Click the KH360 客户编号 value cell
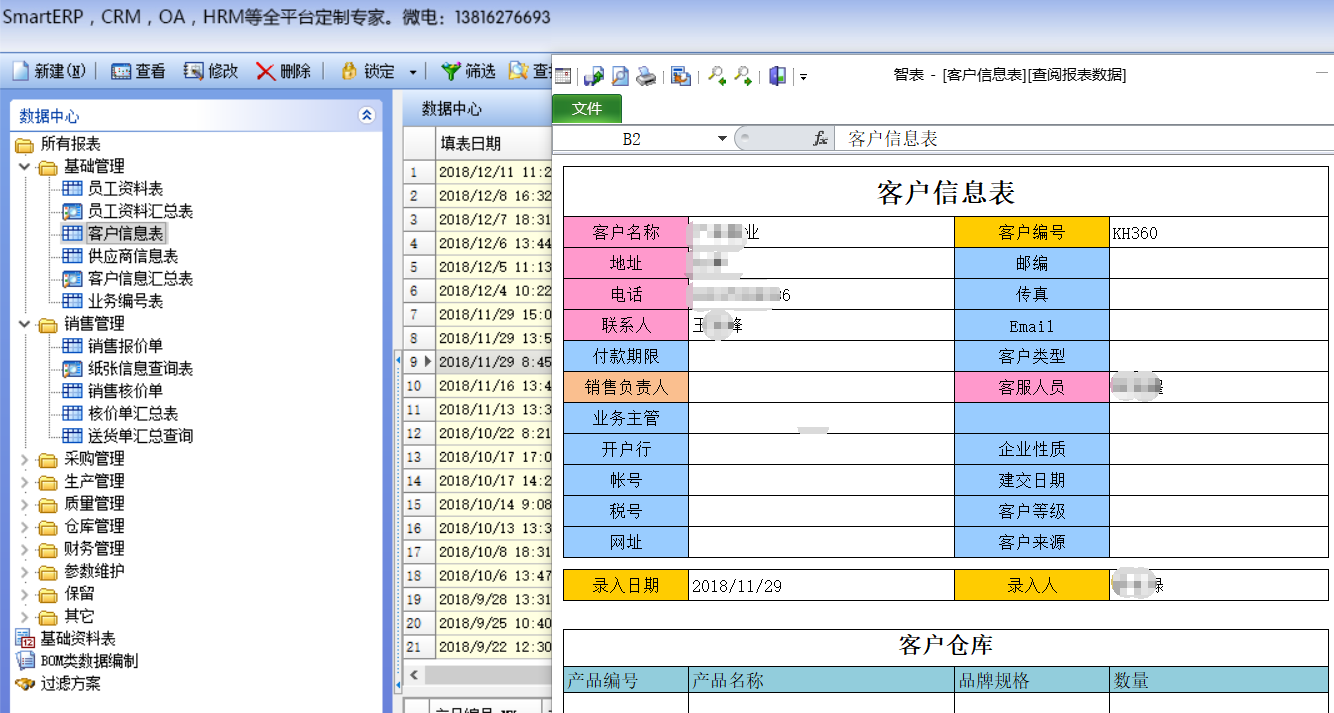The image size is (1334, 713). pos(1219,233)
